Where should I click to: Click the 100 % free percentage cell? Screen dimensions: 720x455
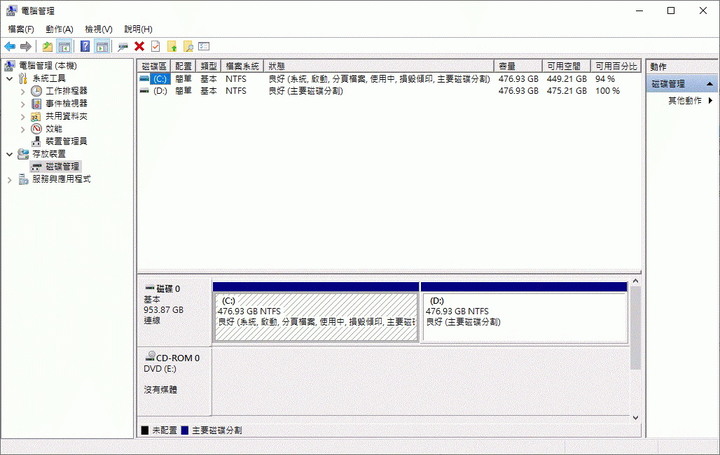[607, 91]
